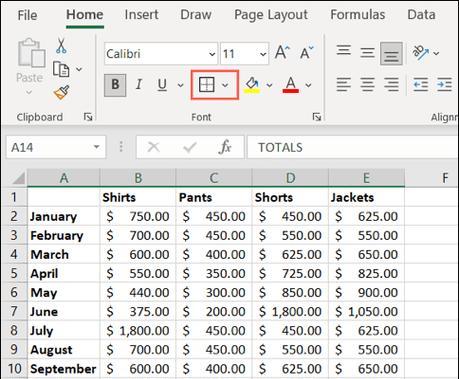Select the March cell
Screen dimensions: 459x379
64,255
